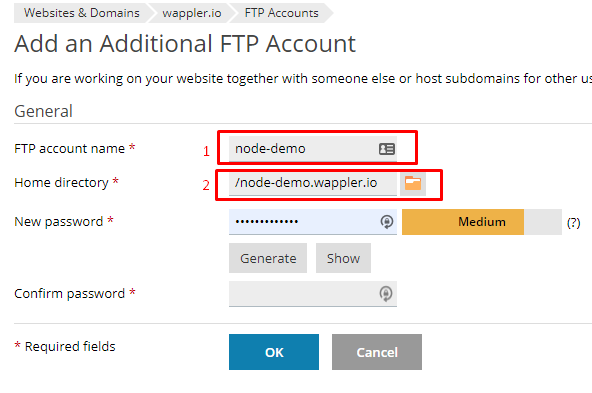Generate a new password

[268, 258]
